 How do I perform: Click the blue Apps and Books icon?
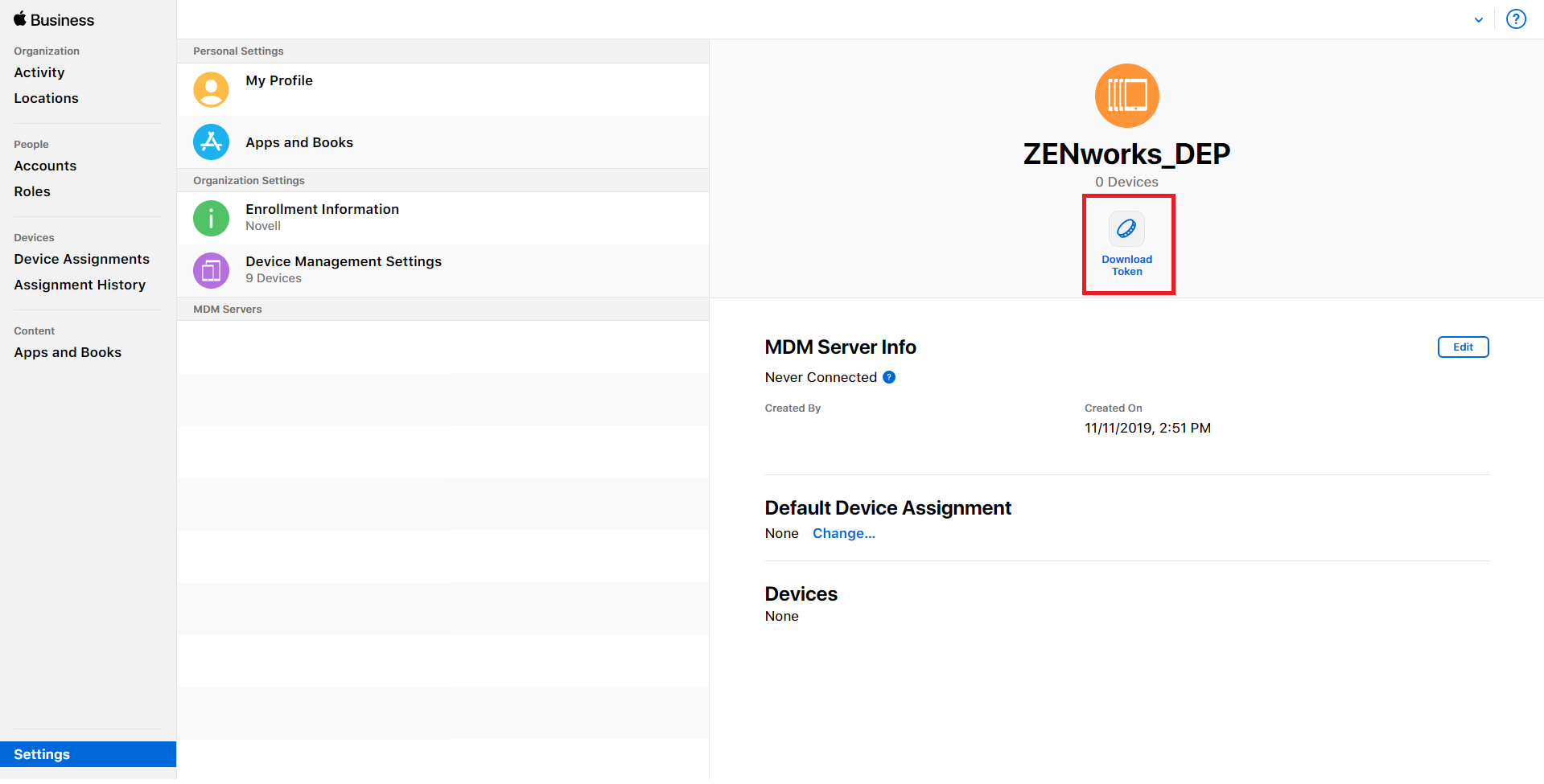(x=211, y=142)
